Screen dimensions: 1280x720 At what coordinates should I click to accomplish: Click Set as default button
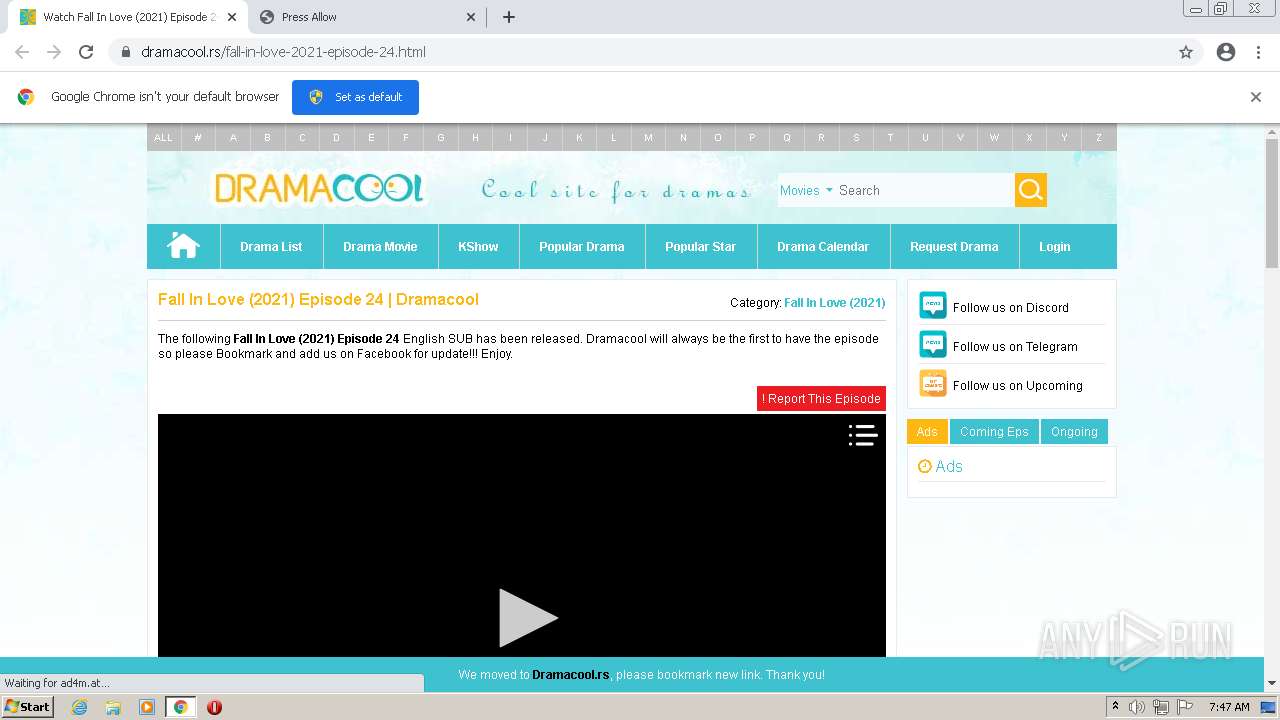(x=355, y=97)
